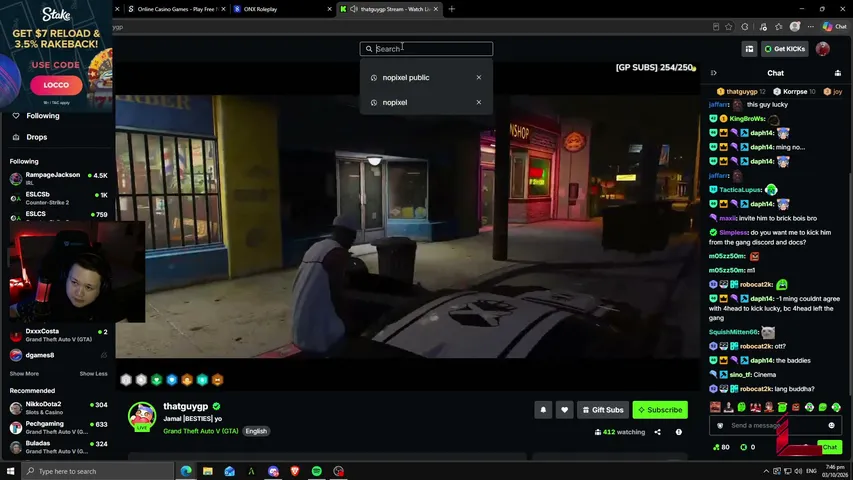Viewport: 853px width, 480px height.
Task: Open chat settings icon right of Chat title
Action: (838, 73)
